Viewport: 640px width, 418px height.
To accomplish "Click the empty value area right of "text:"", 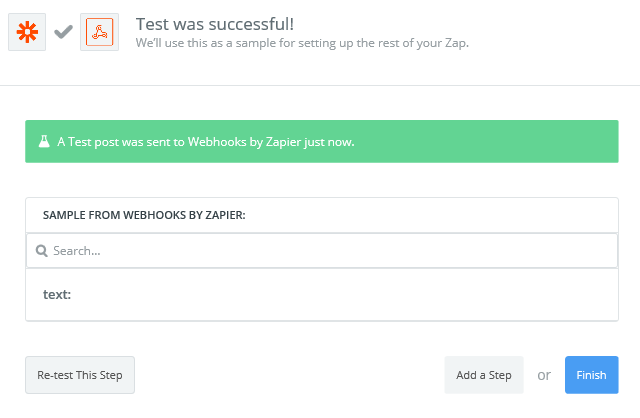I will [343, 294].
